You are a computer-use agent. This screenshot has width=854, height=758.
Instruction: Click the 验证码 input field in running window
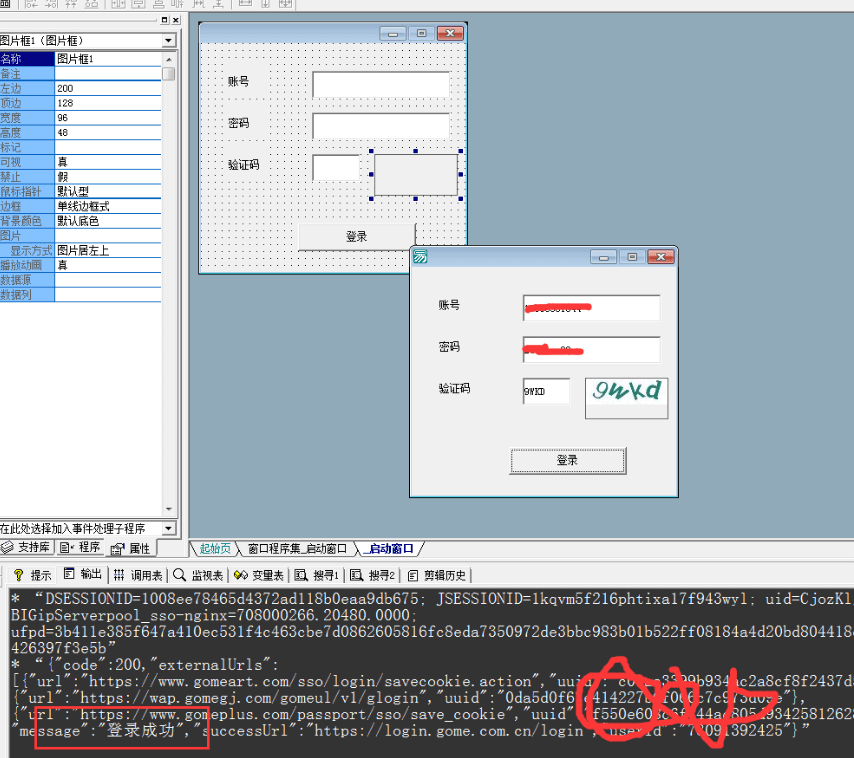(546, 392)
